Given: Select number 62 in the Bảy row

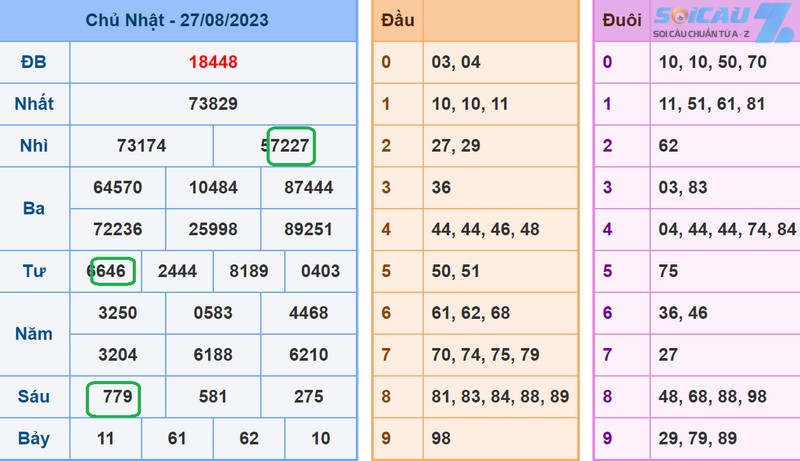Looking at the screenshot, I should [x=249, y=439].
